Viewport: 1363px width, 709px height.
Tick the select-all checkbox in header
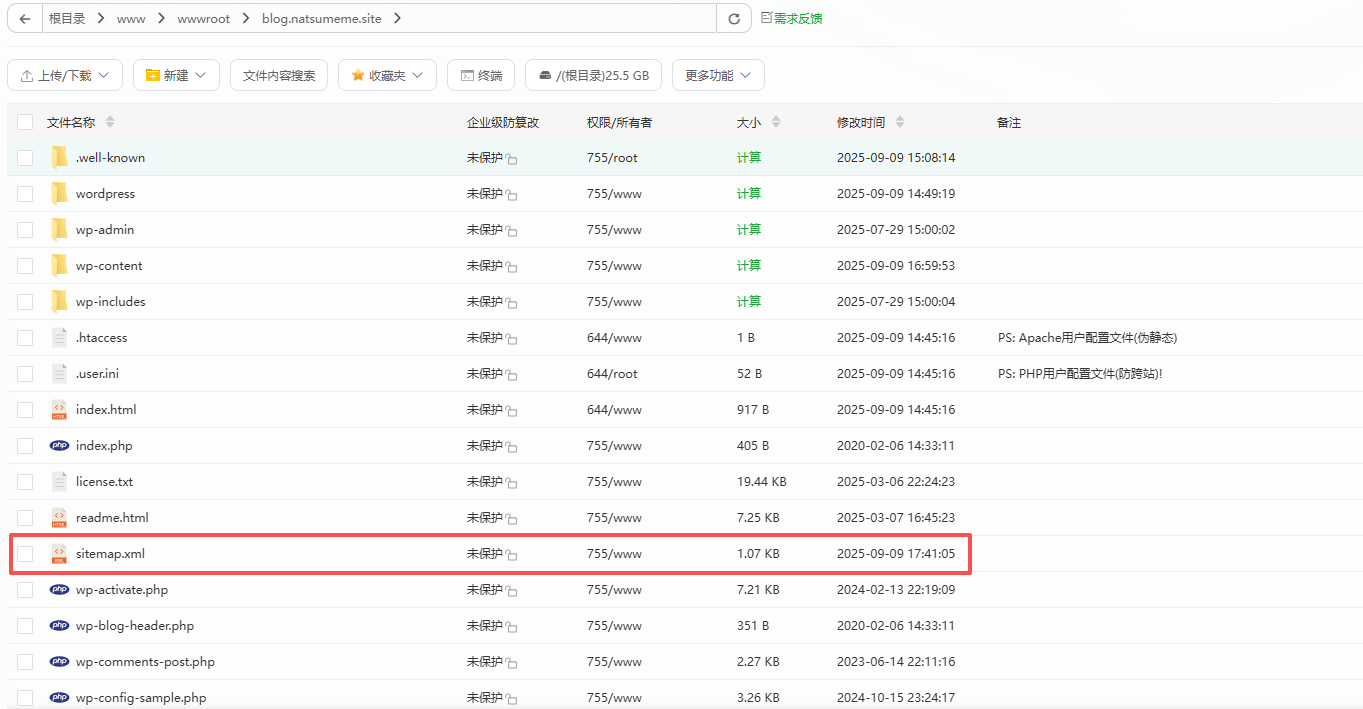(x=25, y=122)
